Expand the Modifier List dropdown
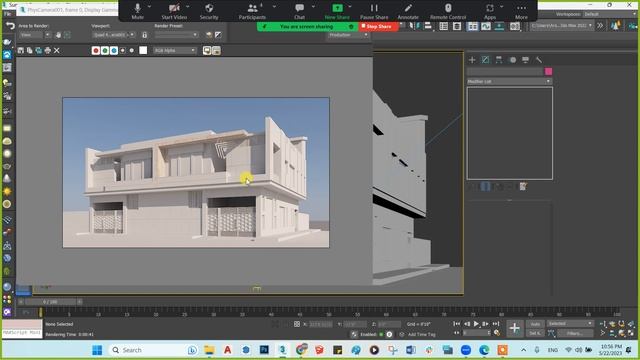The width and height of the screenshot is (640, 360). [x=509, y=82]
